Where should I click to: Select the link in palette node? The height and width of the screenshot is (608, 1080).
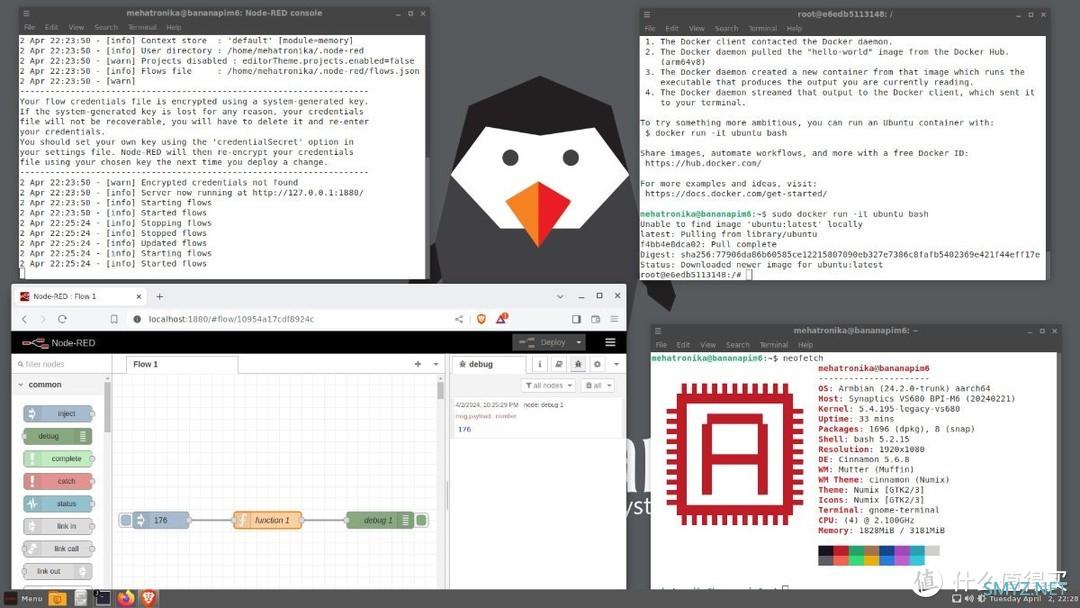pyautogui.click(x=59, y=526)
